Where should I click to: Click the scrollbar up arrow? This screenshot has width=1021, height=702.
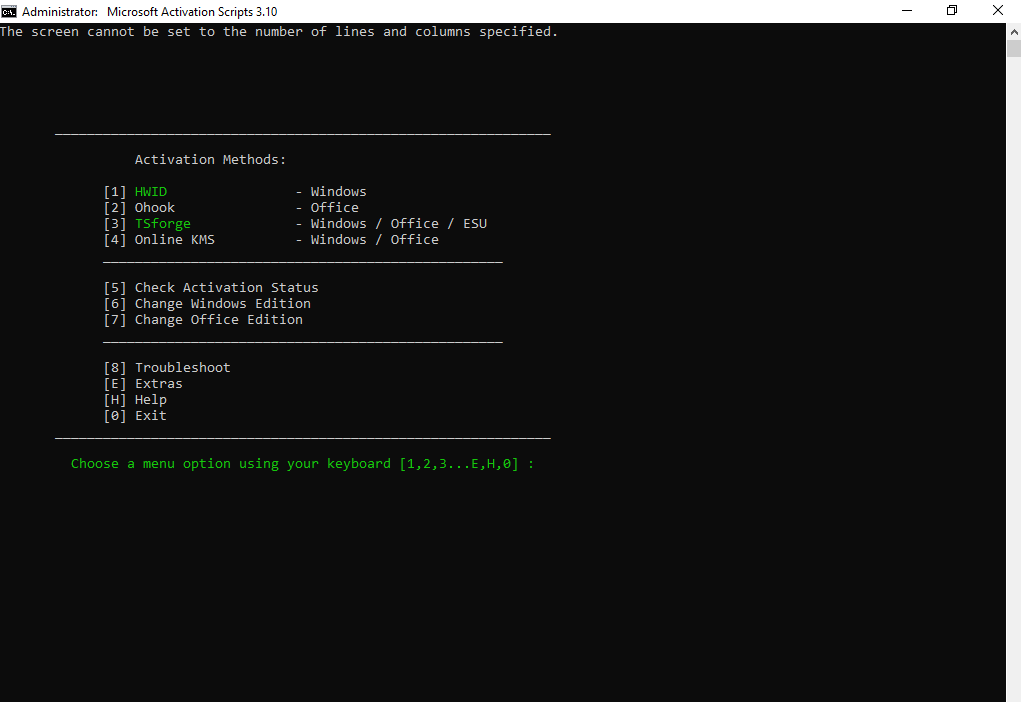[1014, 31]
